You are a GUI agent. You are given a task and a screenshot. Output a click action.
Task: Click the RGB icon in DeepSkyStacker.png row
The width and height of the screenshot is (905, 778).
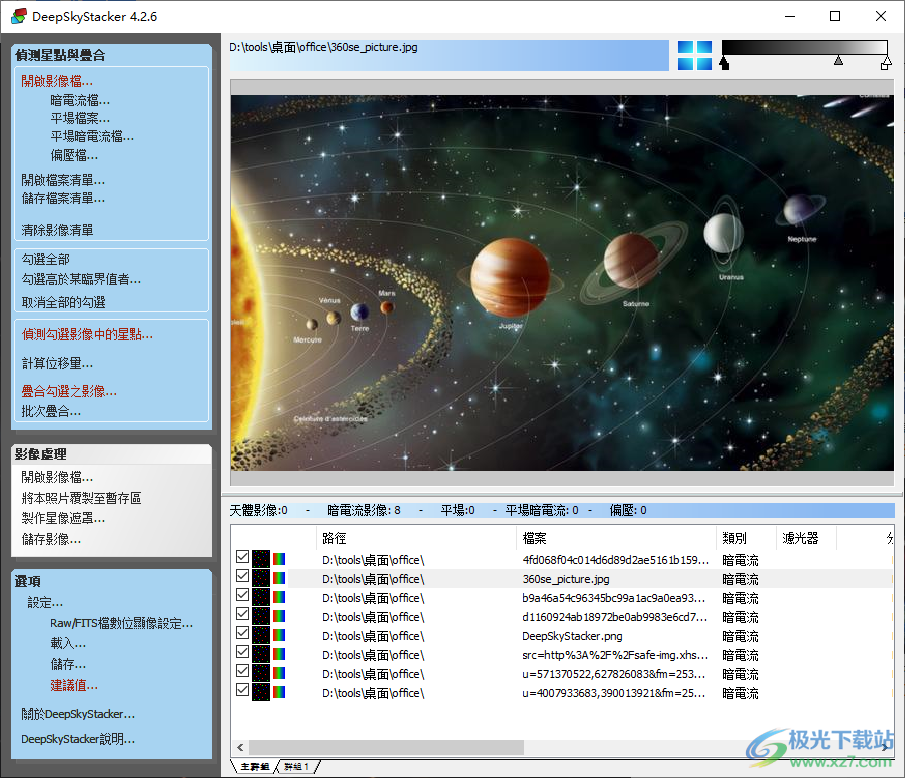pos(279,635)
